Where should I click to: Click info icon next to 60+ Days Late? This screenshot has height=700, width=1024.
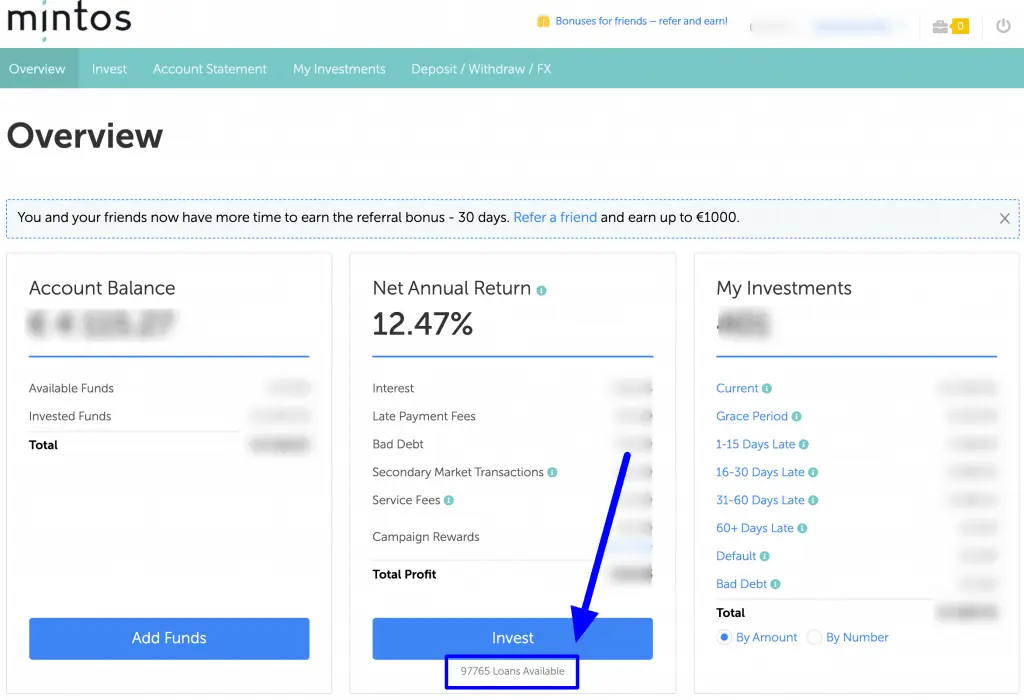coord(803,529)
